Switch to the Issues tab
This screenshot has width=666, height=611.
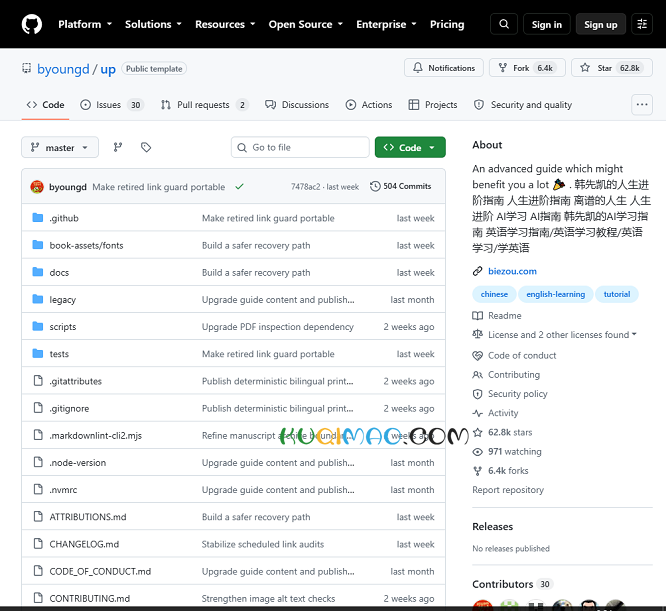tap(112, 104)
